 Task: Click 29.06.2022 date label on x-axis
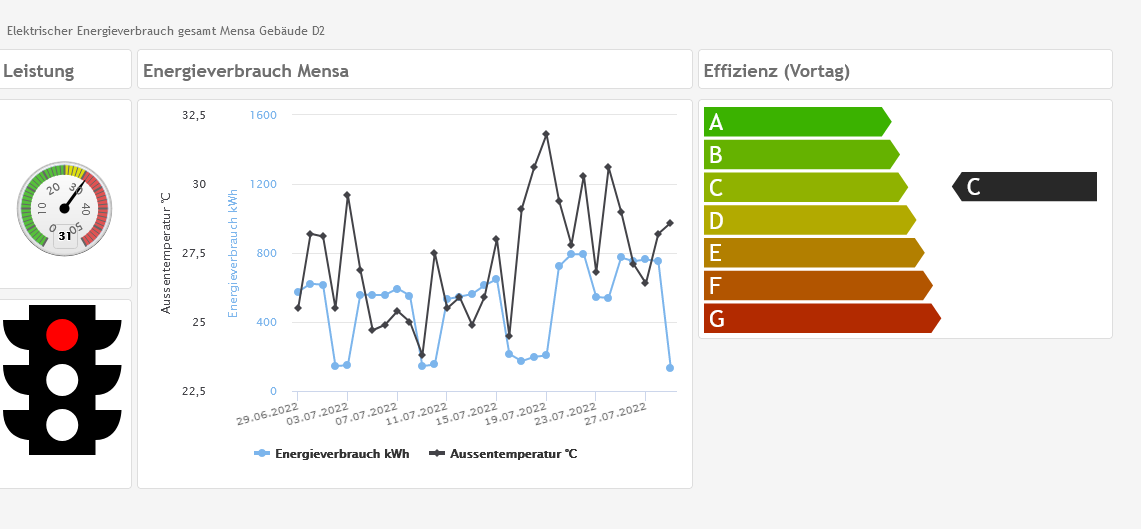[269, 414]
